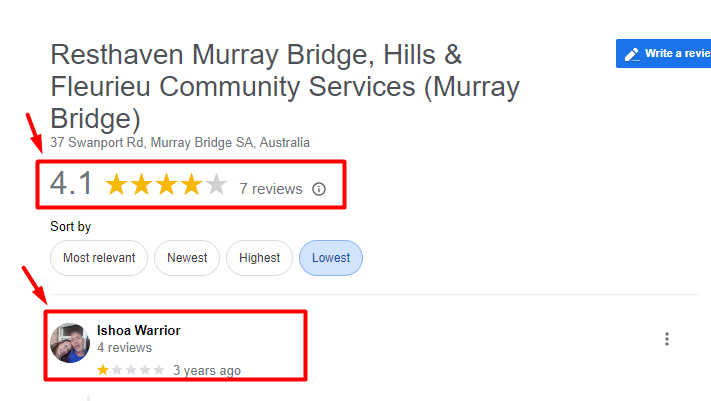Click the grey fifth star in overall rating
Viewport: 711px width, 401px height.
[x=216, y=184]
